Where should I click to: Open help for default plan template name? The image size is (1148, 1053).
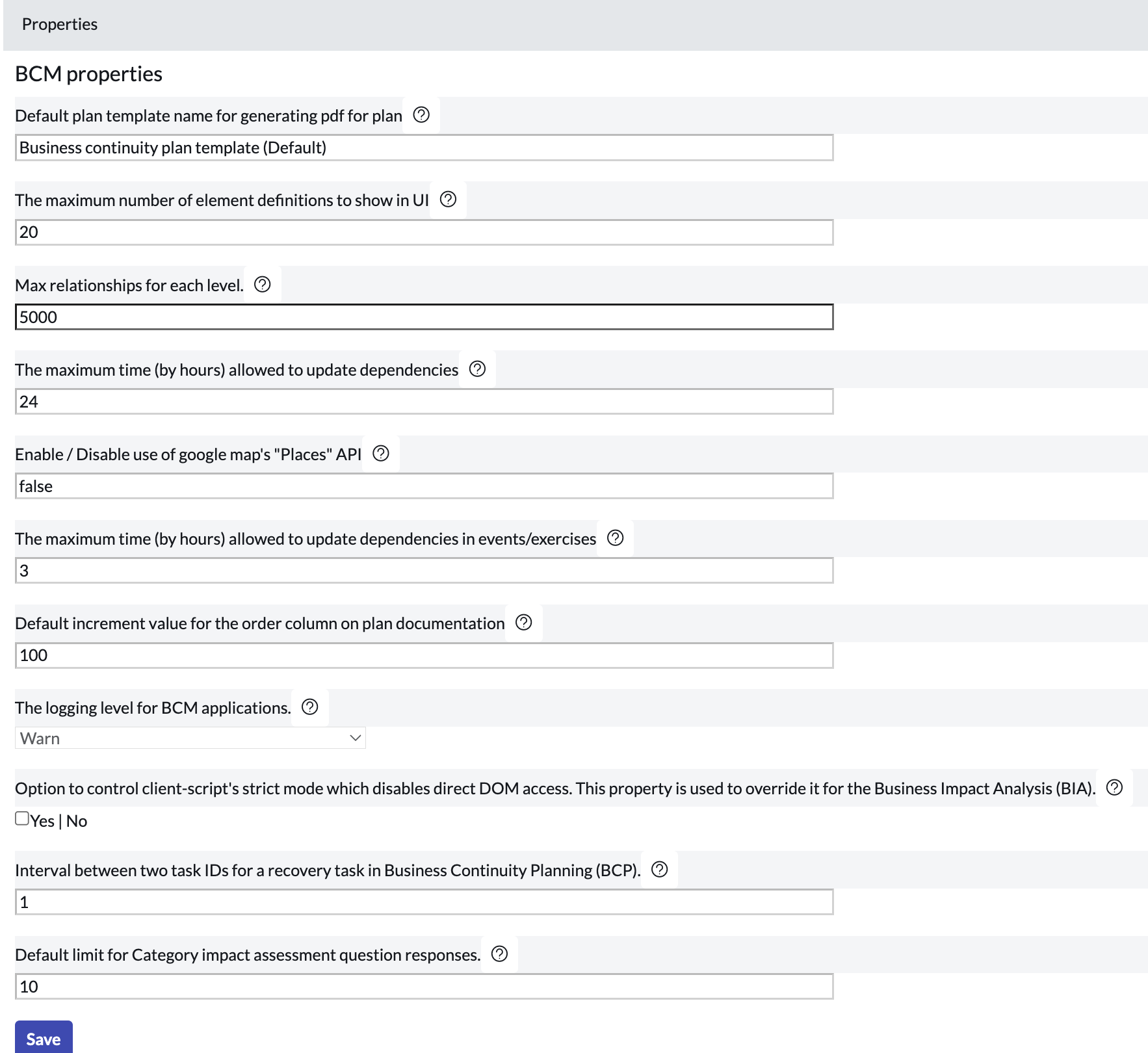[x=421, y=115]
